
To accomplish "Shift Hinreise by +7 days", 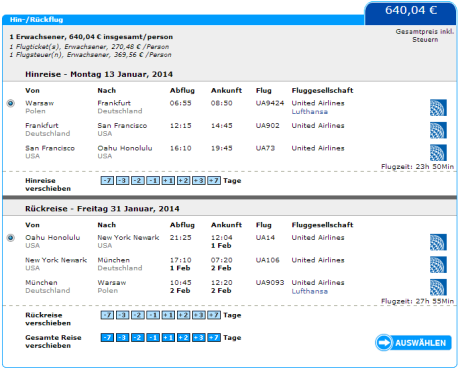I will (x=214, y=181).
